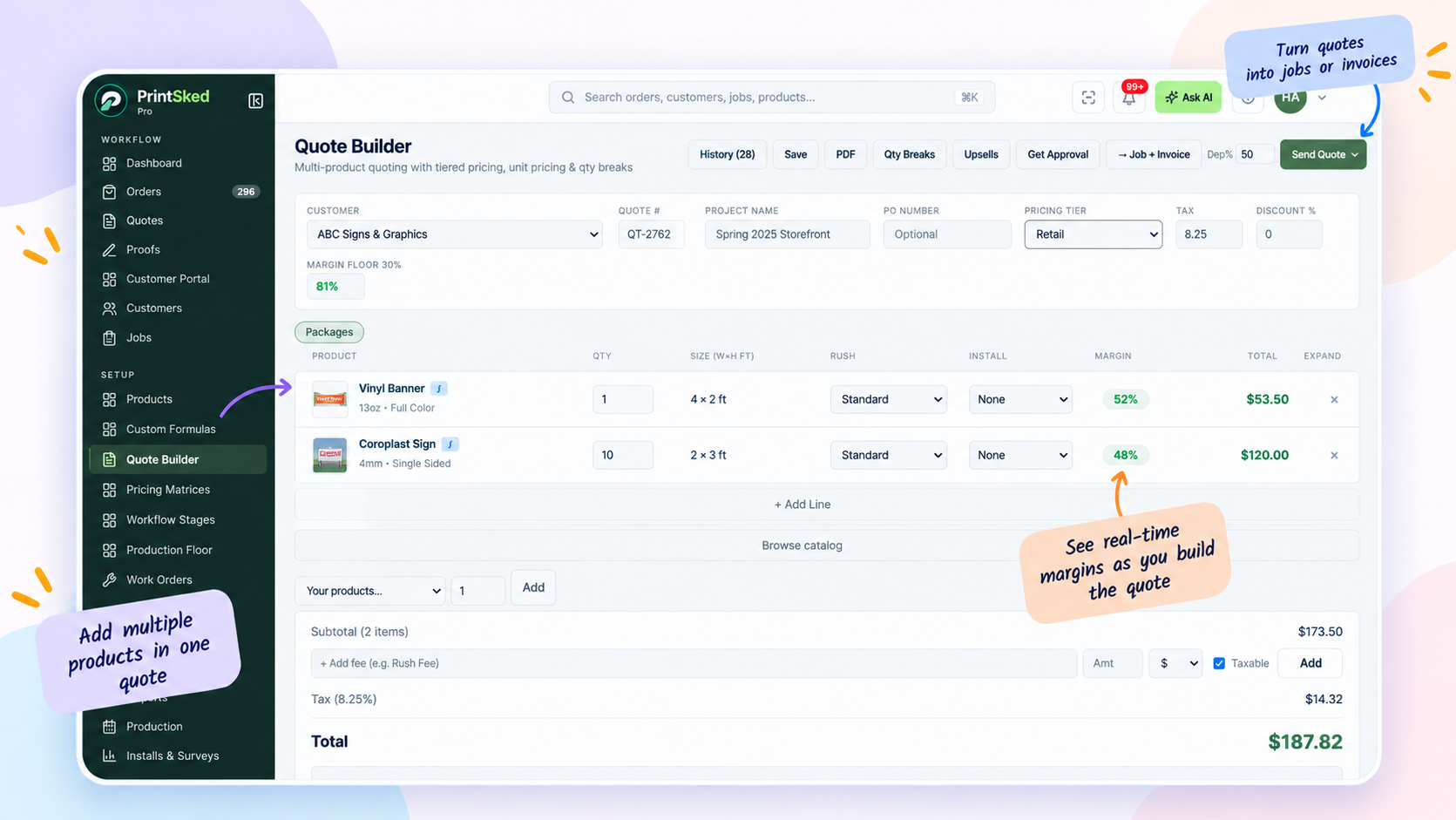Click the Upsells button

pos(981,155)
